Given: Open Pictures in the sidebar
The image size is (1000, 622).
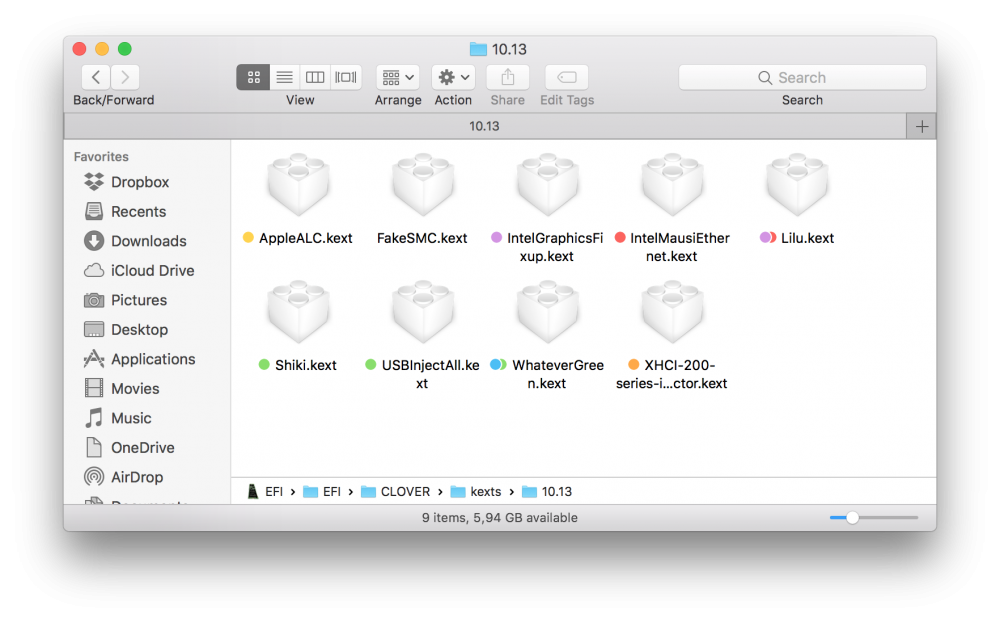Looking at the screenshot, I should tap(126, 300).
